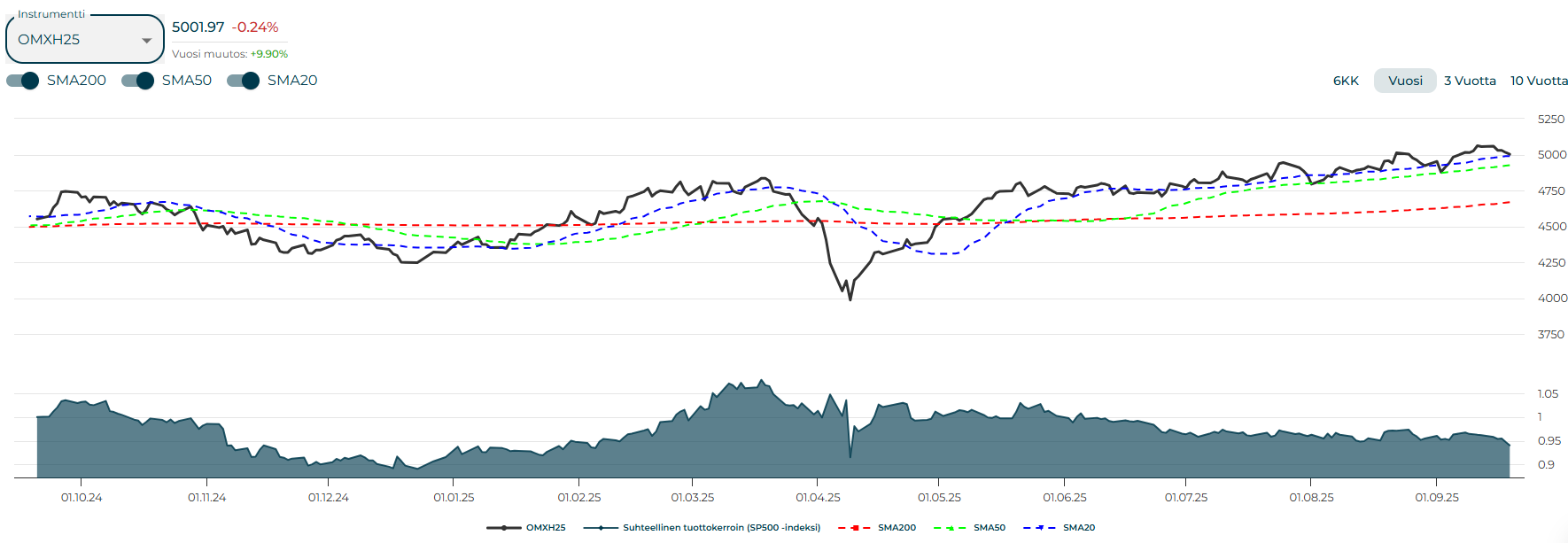1568x543 pixels.
Task: Click the dropdown arrow next to OMXH25
Action: 146,41
